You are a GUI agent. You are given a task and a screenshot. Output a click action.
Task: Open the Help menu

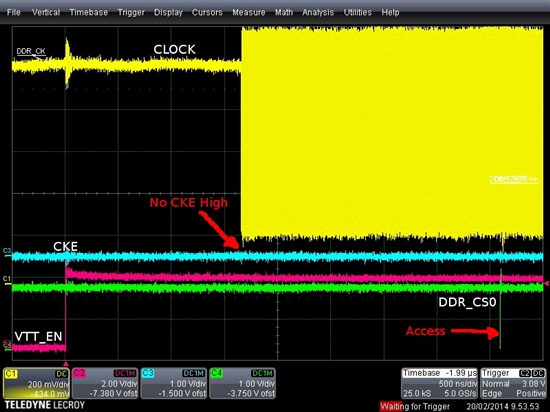(x=390, y=12)
